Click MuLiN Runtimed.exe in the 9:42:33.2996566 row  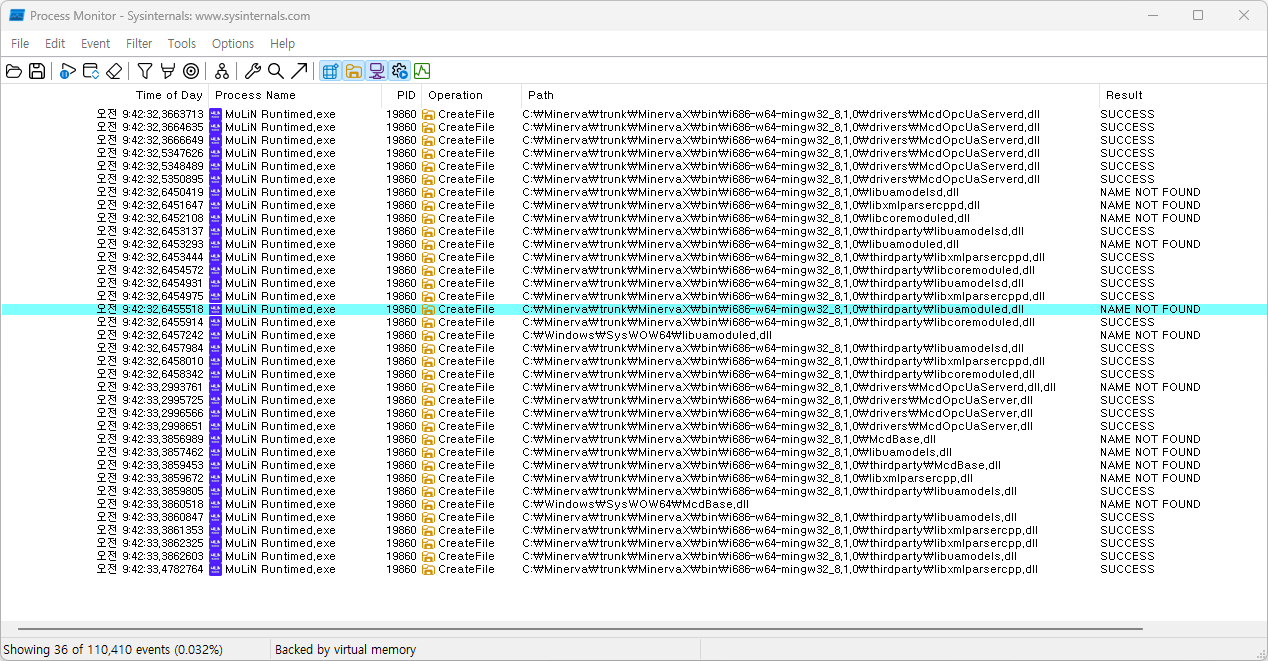click(x=280, y=413)
